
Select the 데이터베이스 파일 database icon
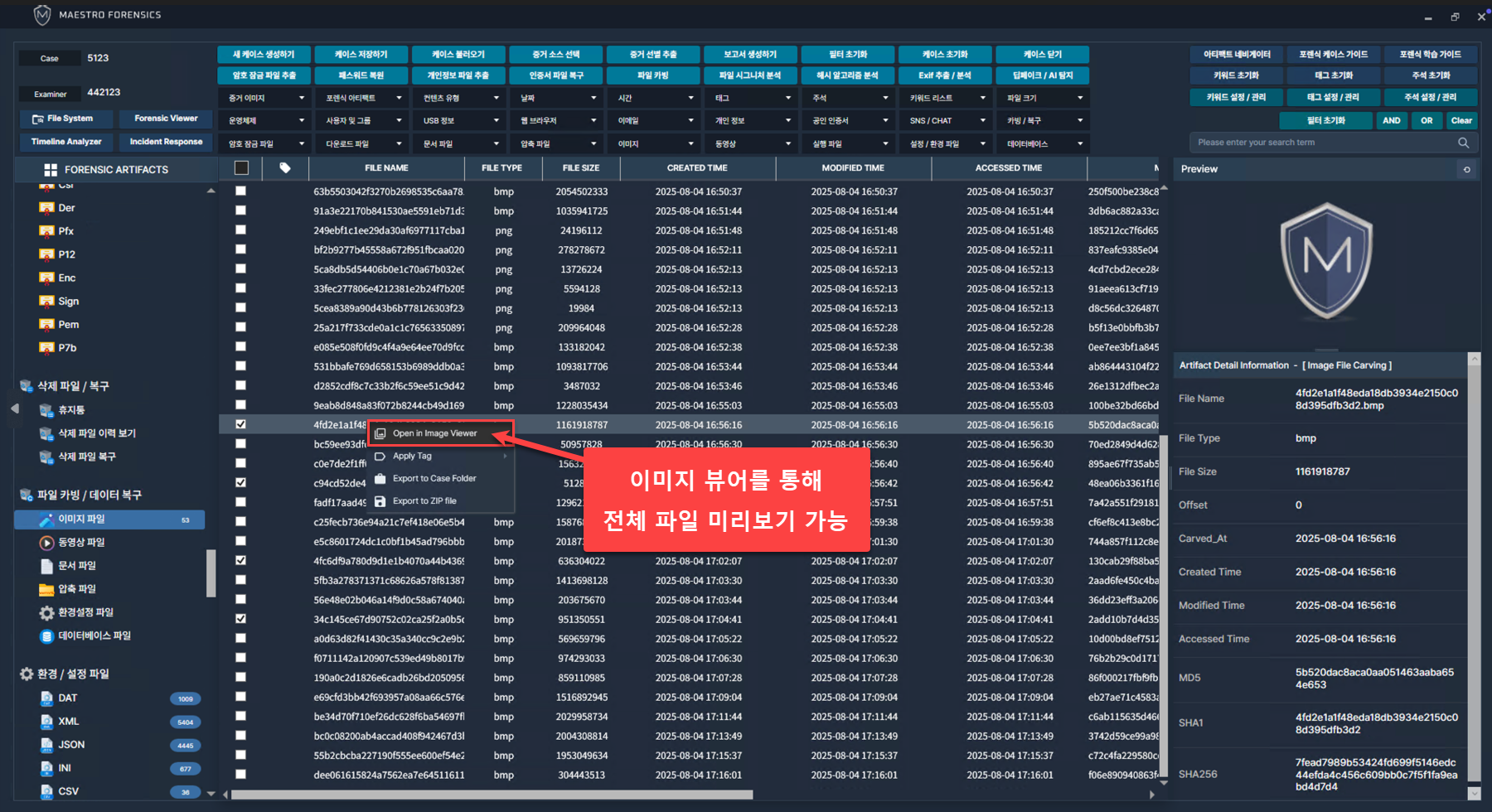tap(47, 636)
